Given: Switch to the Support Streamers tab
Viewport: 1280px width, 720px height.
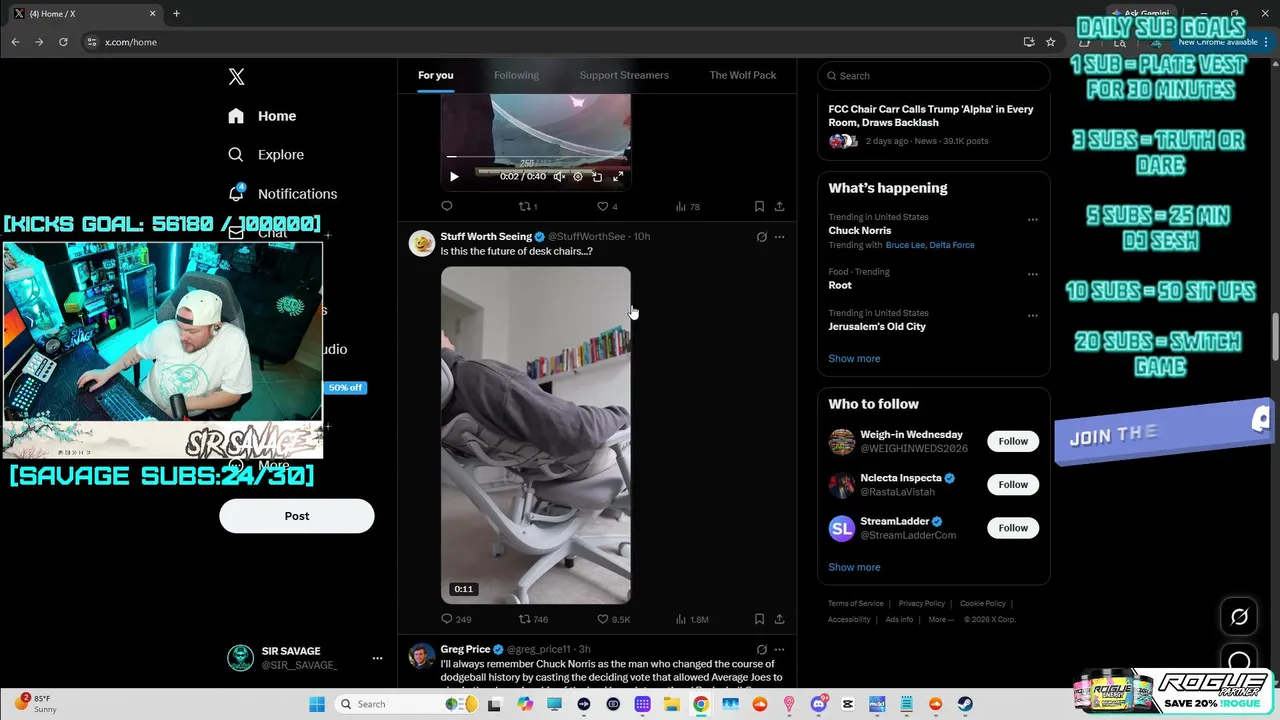Looking at the screenshot, I should 624,75.
